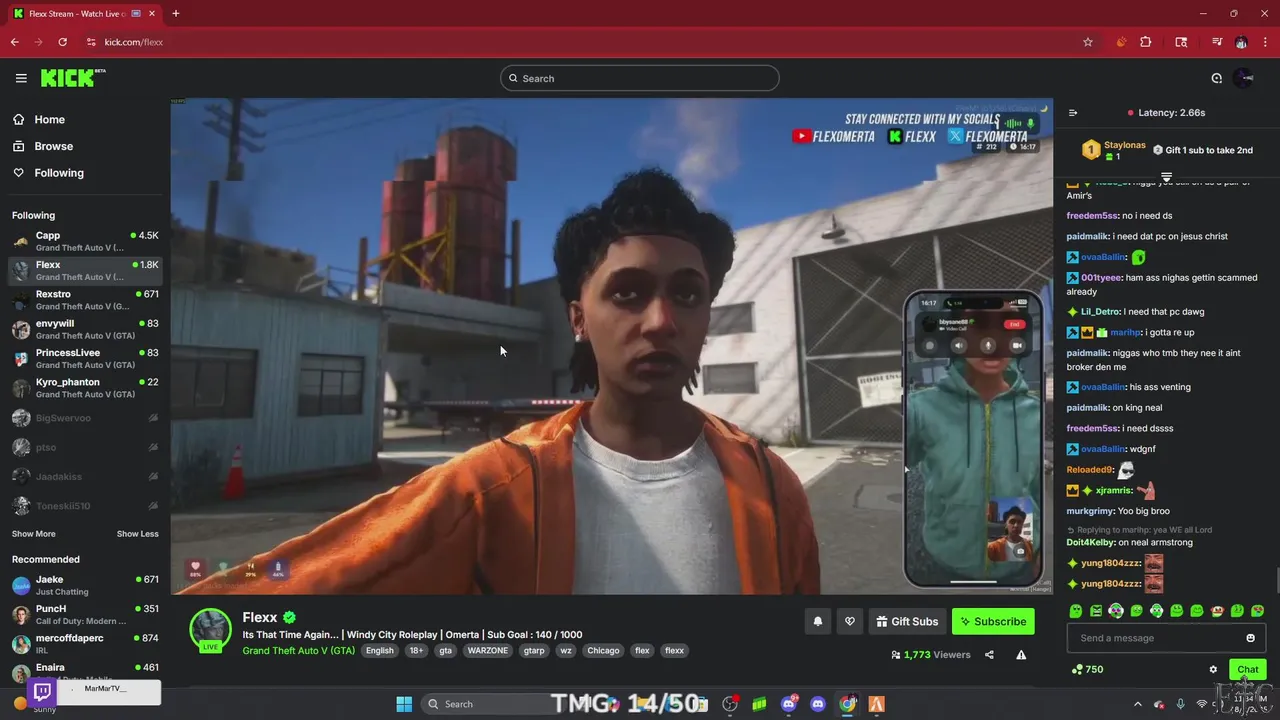Click the English tag
The width and height of the screenshot is (1280, 720).
coord(379,651)
